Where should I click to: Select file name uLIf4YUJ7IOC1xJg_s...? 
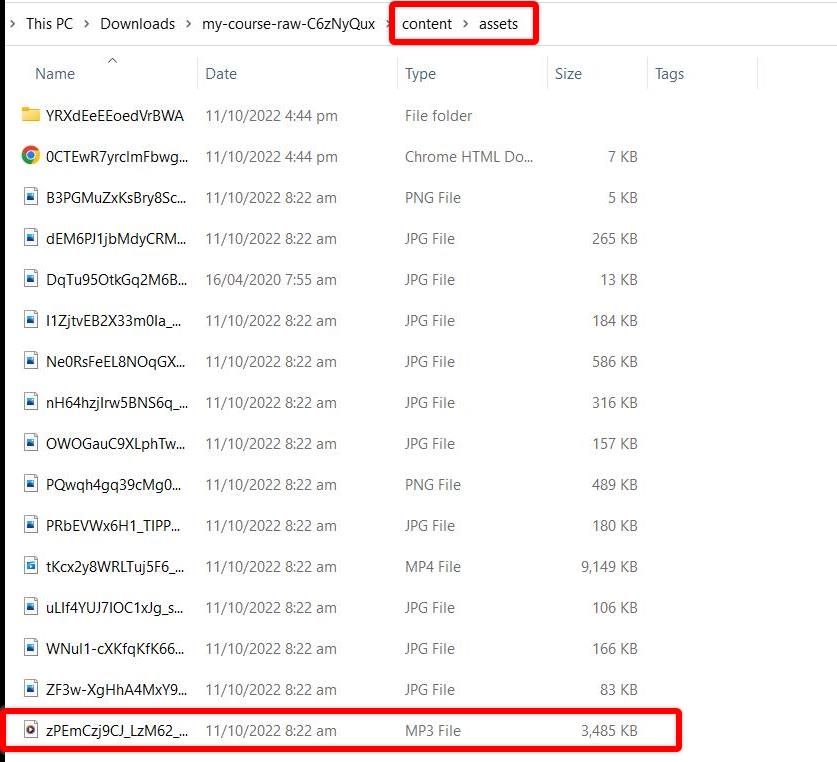pos(114,608)
